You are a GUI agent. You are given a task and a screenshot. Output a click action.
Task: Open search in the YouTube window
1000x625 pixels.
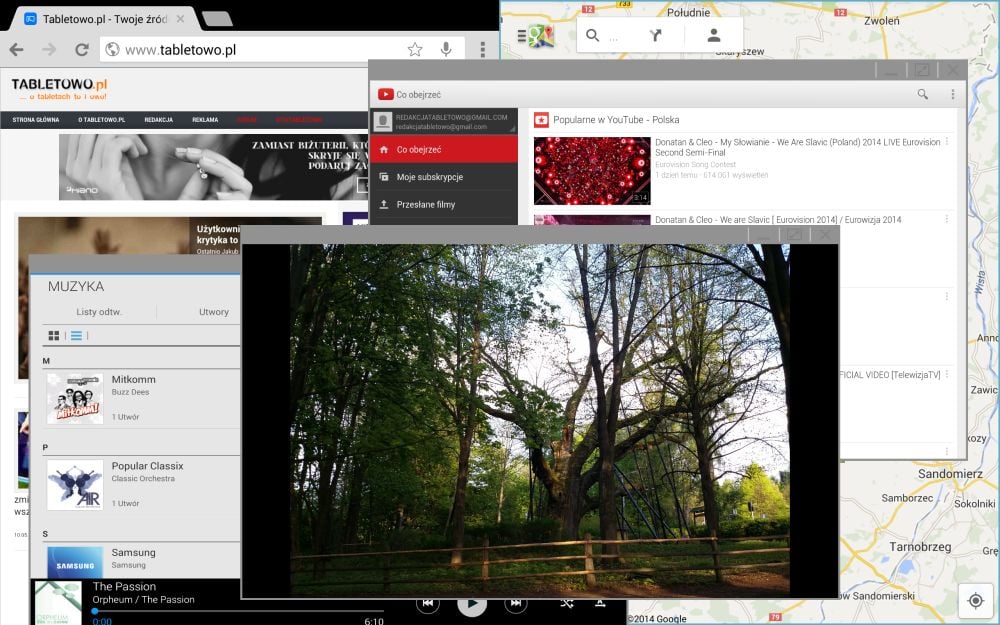[923, 94]
